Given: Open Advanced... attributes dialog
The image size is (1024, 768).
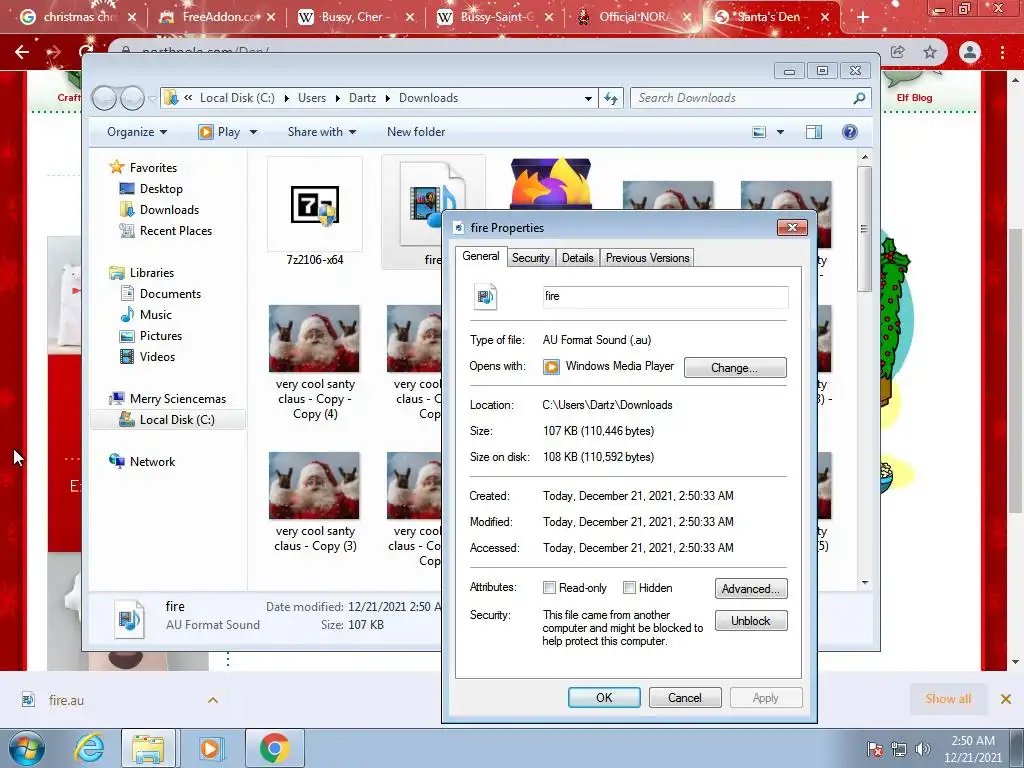Looking at the screenshot, I should point(750,588).
